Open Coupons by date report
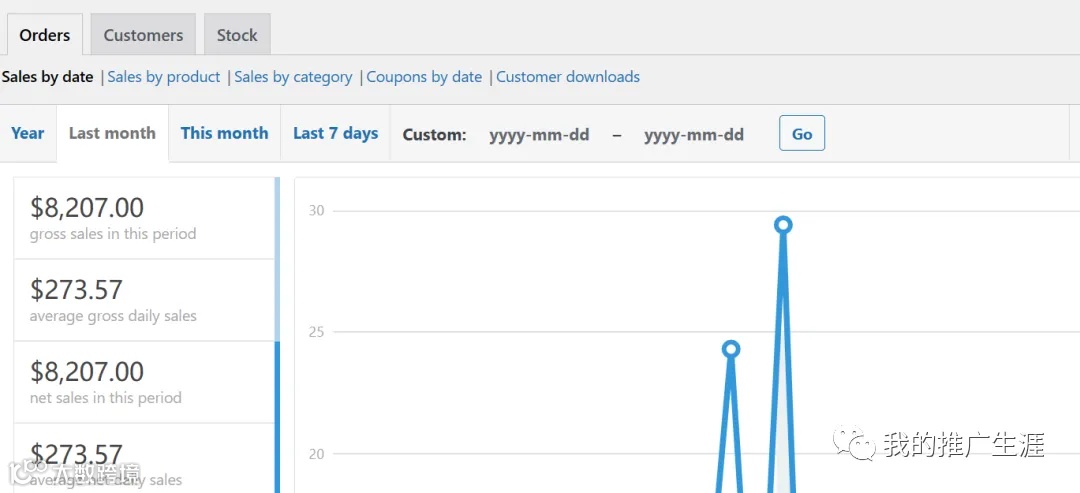This screenshot has height=493, width=1080. click(424, 76)
